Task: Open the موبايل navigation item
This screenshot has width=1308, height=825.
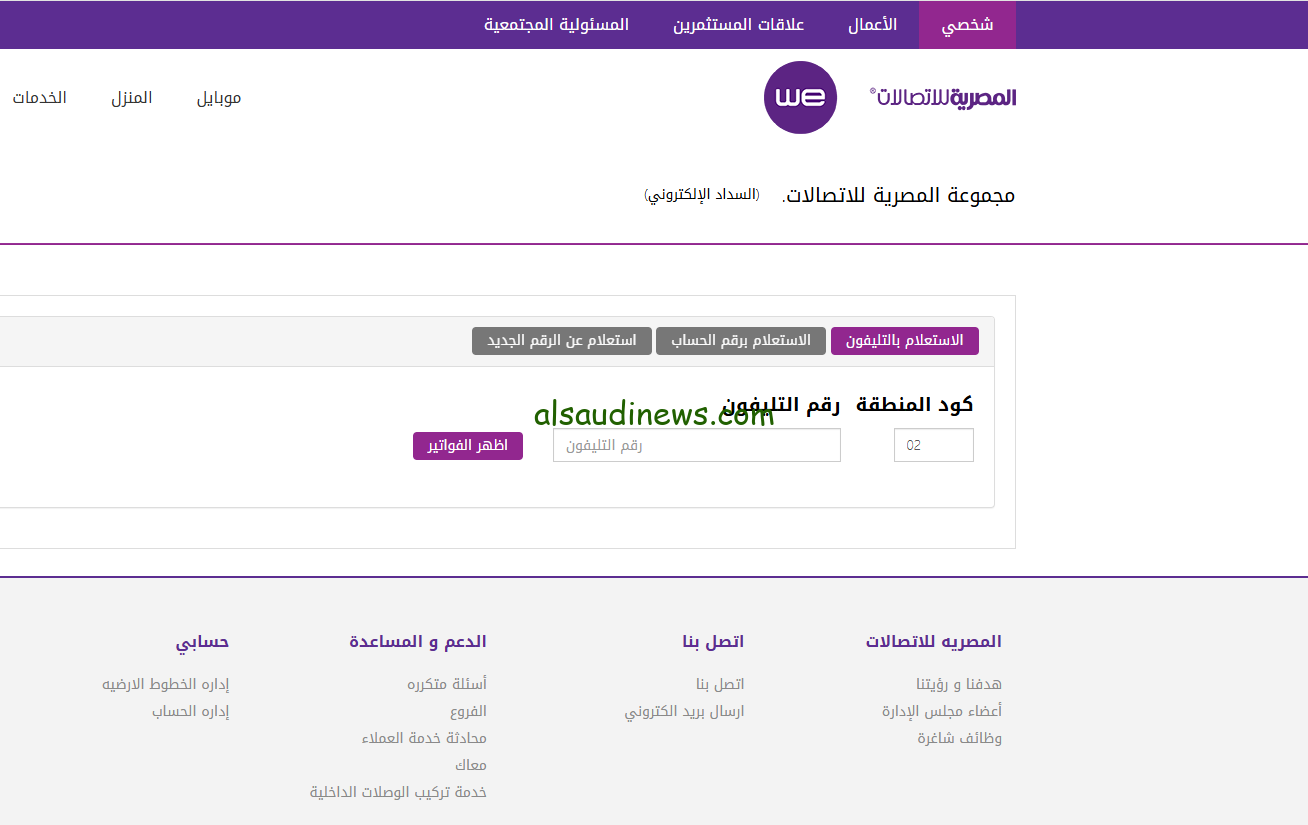Action: point(219,98)
